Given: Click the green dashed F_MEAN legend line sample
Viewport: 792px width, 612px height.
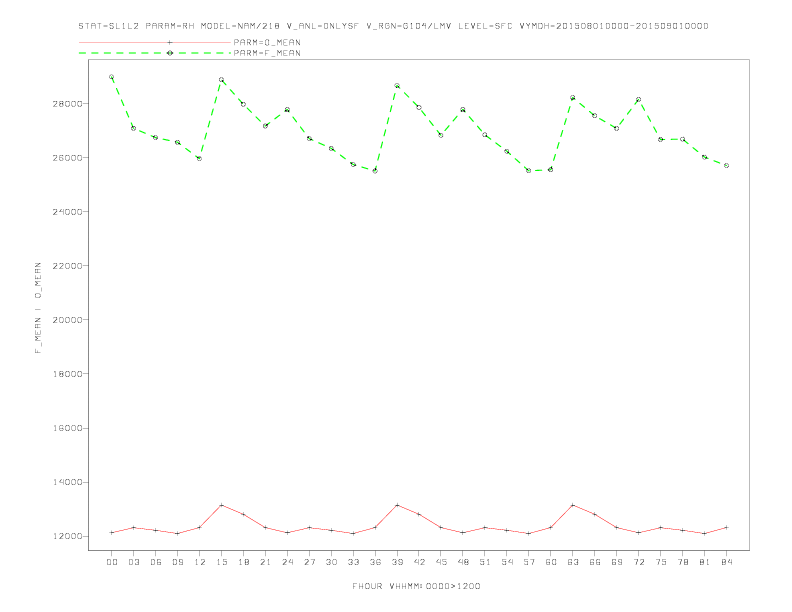Looking at the screenshot, I should [x=155, y=53].
